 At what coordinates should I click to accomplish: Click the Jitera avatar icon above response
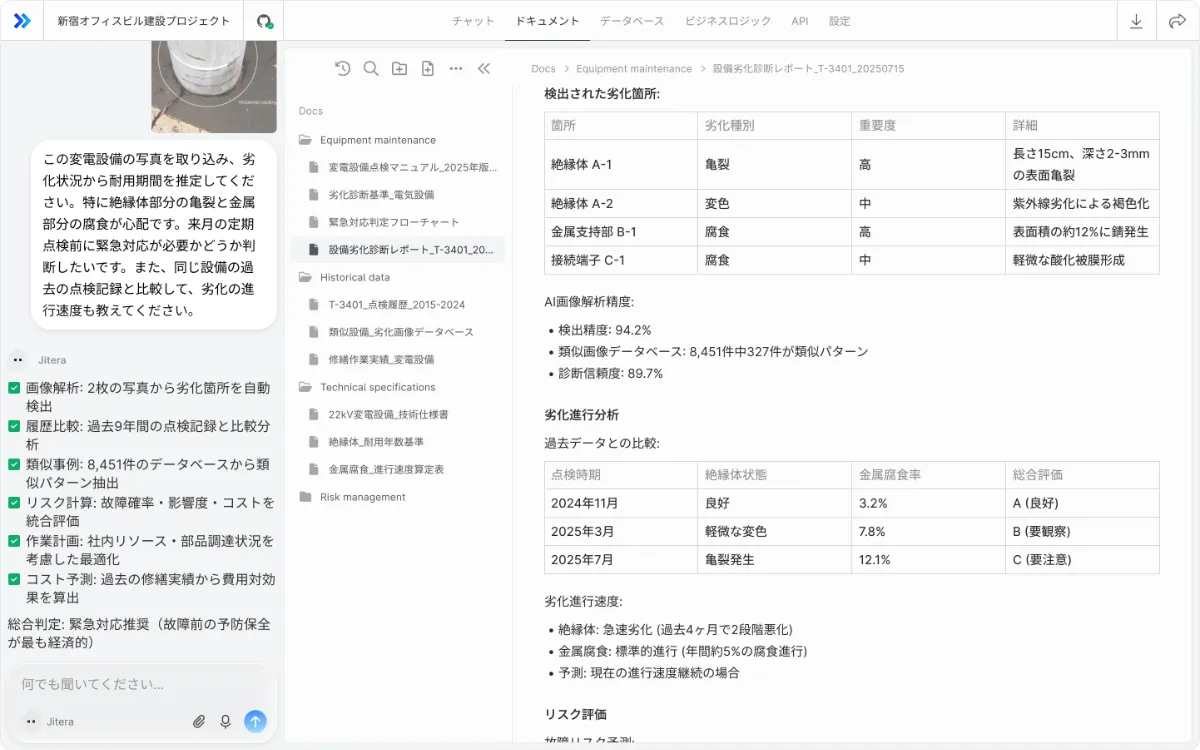[17, 360]
